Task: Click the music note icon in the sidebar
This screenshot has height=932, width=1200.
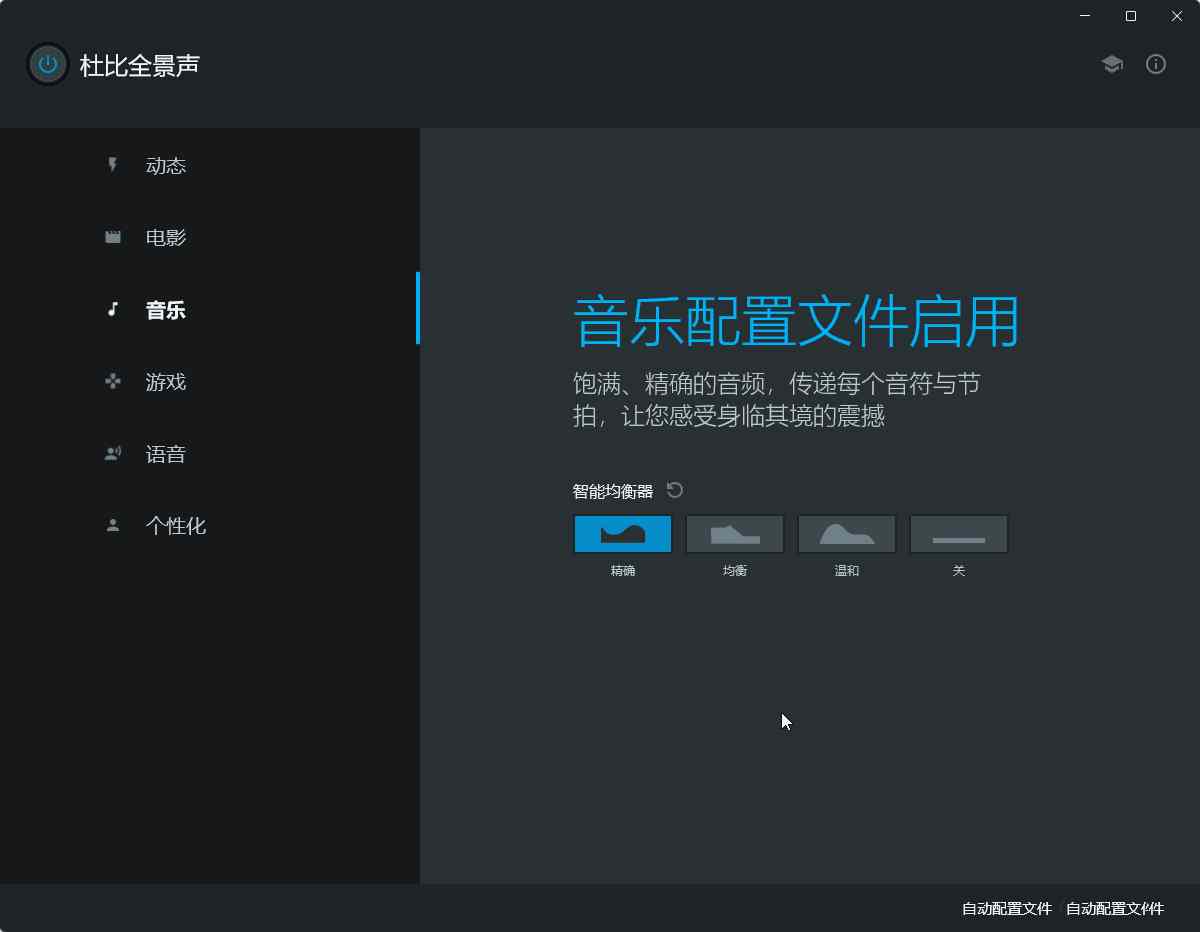Action: coord(112,310)
